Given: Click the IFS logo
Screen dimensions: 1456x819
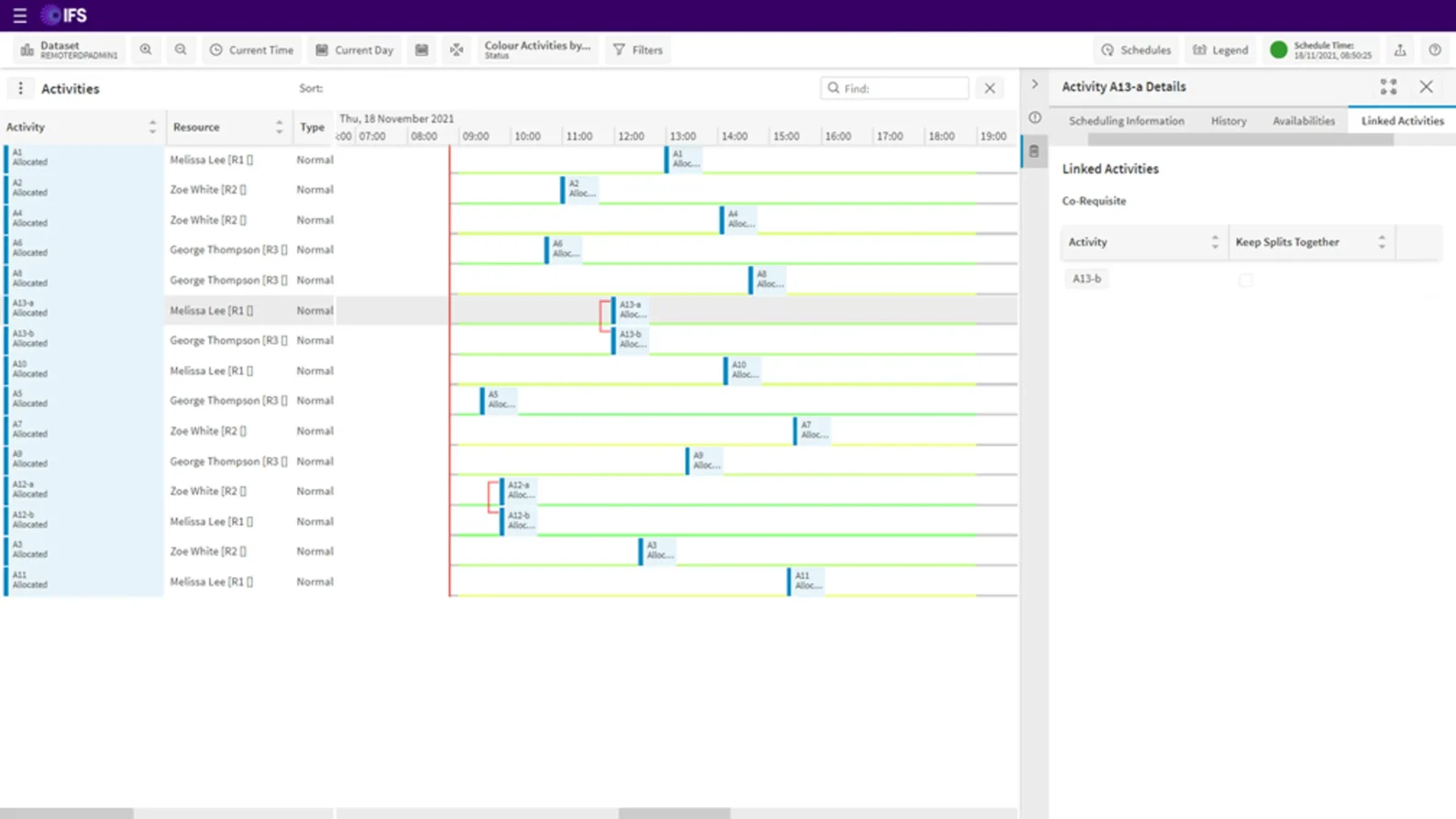Looking at the screenshot, I should [64, 16].
